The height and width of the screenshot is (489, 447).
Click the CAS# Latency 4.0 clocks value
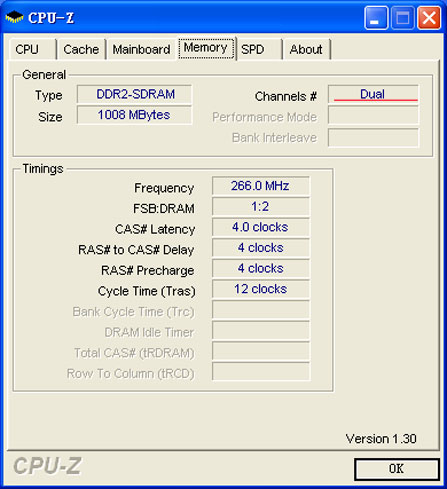coord(261,227)
